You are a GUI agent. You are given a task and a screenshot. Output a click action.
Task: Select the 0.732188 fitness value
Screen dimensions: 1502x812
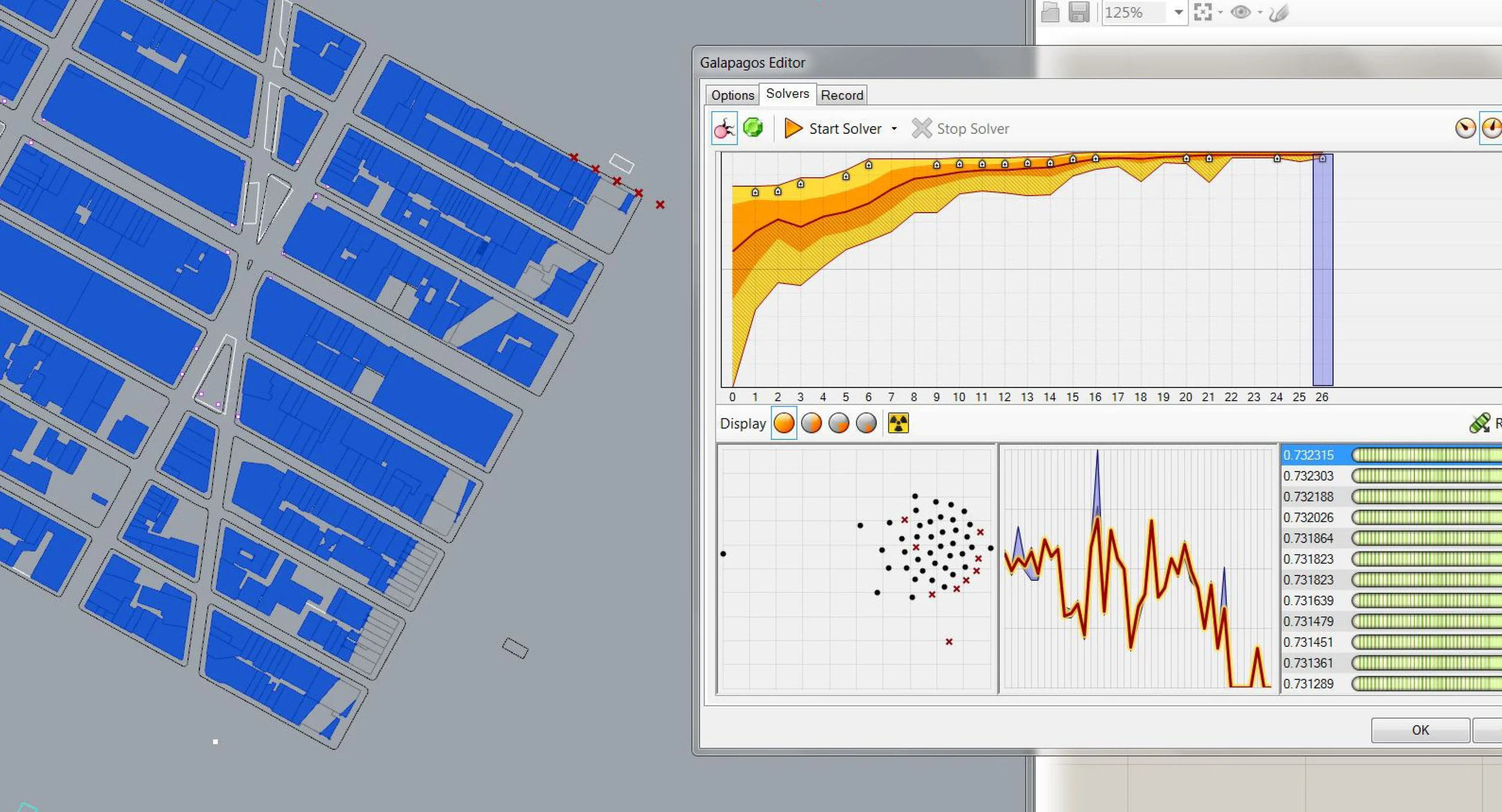click(x=1309, y=497)
